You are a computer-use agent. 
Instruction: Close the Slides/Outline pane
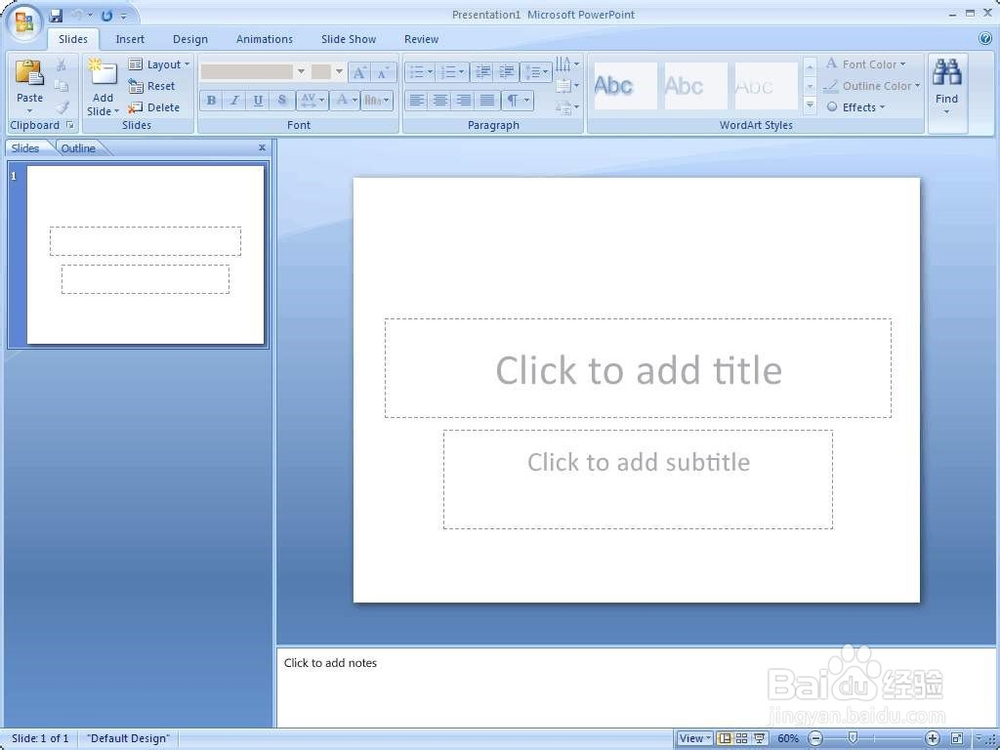[x=261, y=147]
